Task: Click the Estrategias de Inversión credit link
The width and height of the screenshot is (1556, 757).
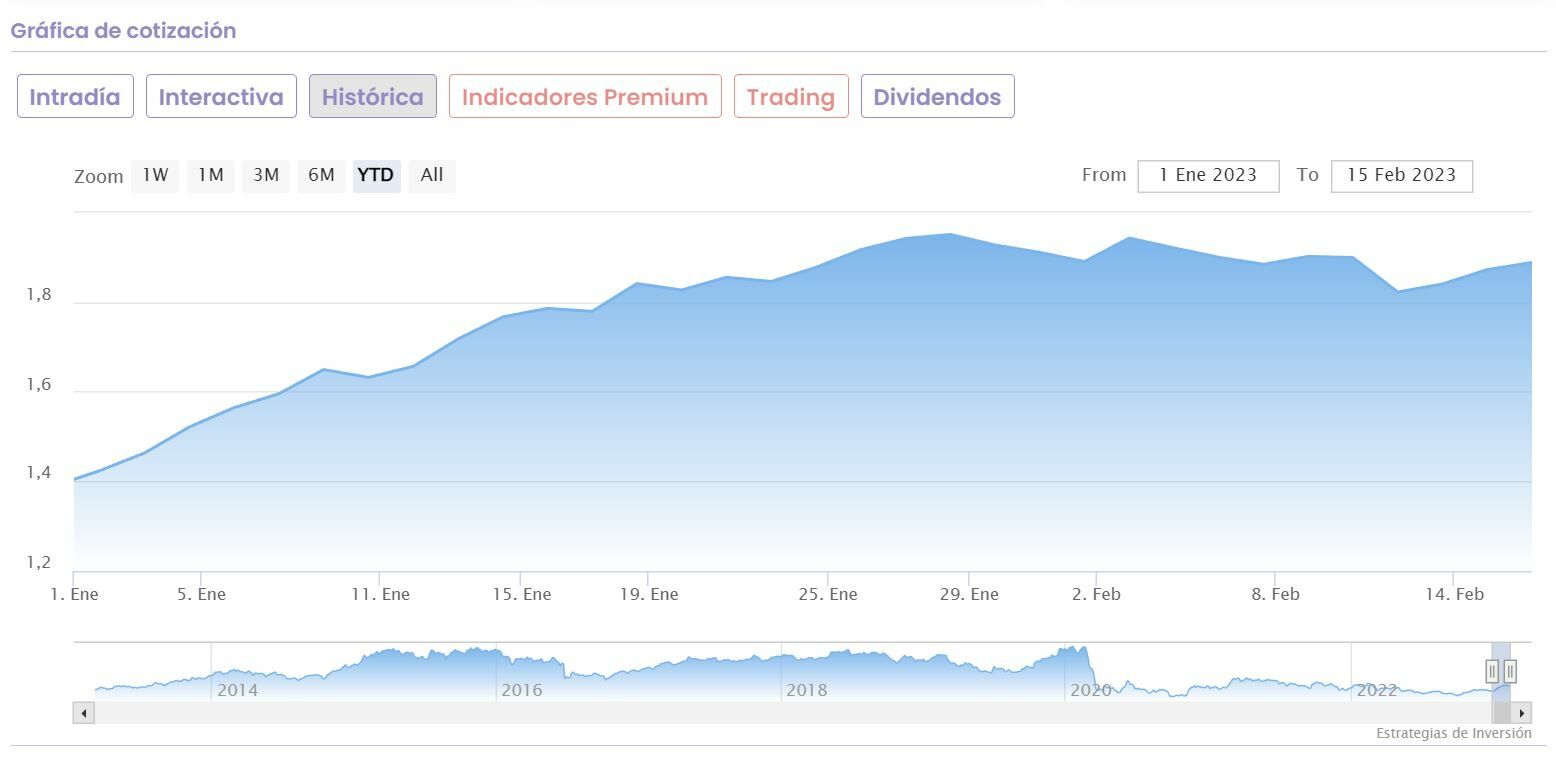Action: point(1453,733)
